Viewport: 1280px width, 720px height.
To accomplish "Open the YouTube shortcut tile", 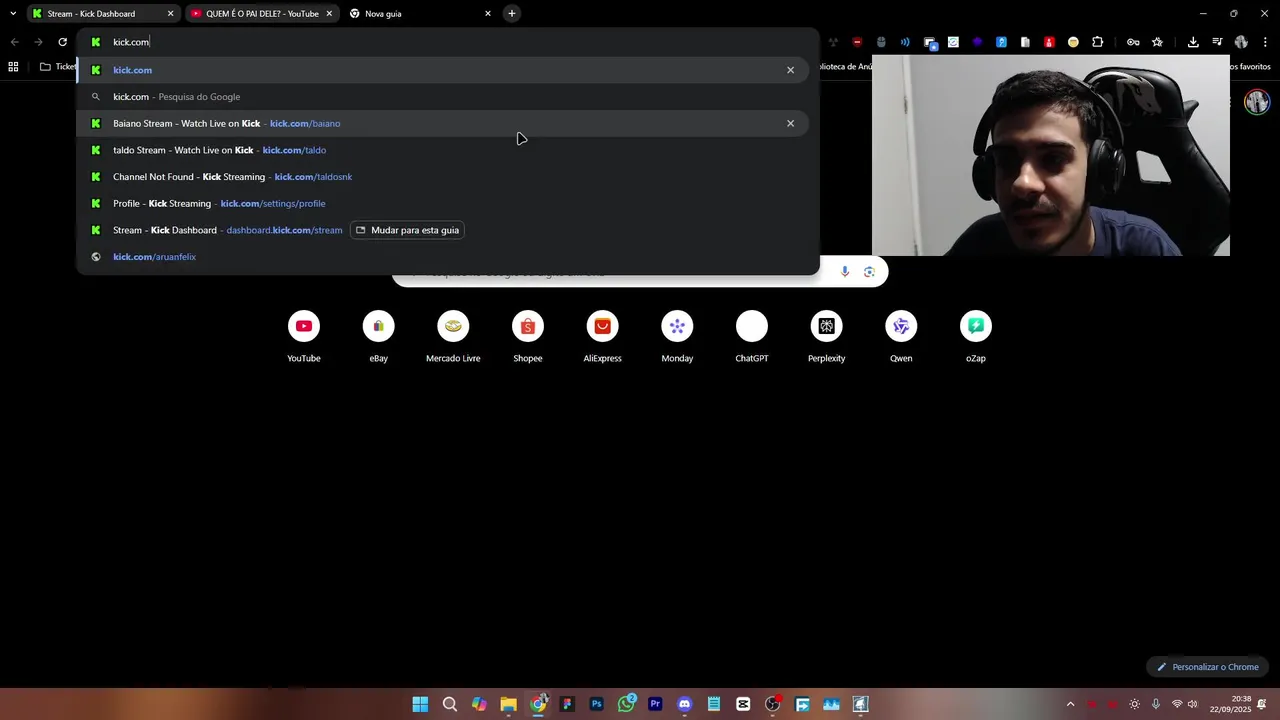I will click(x=304, y=337).
